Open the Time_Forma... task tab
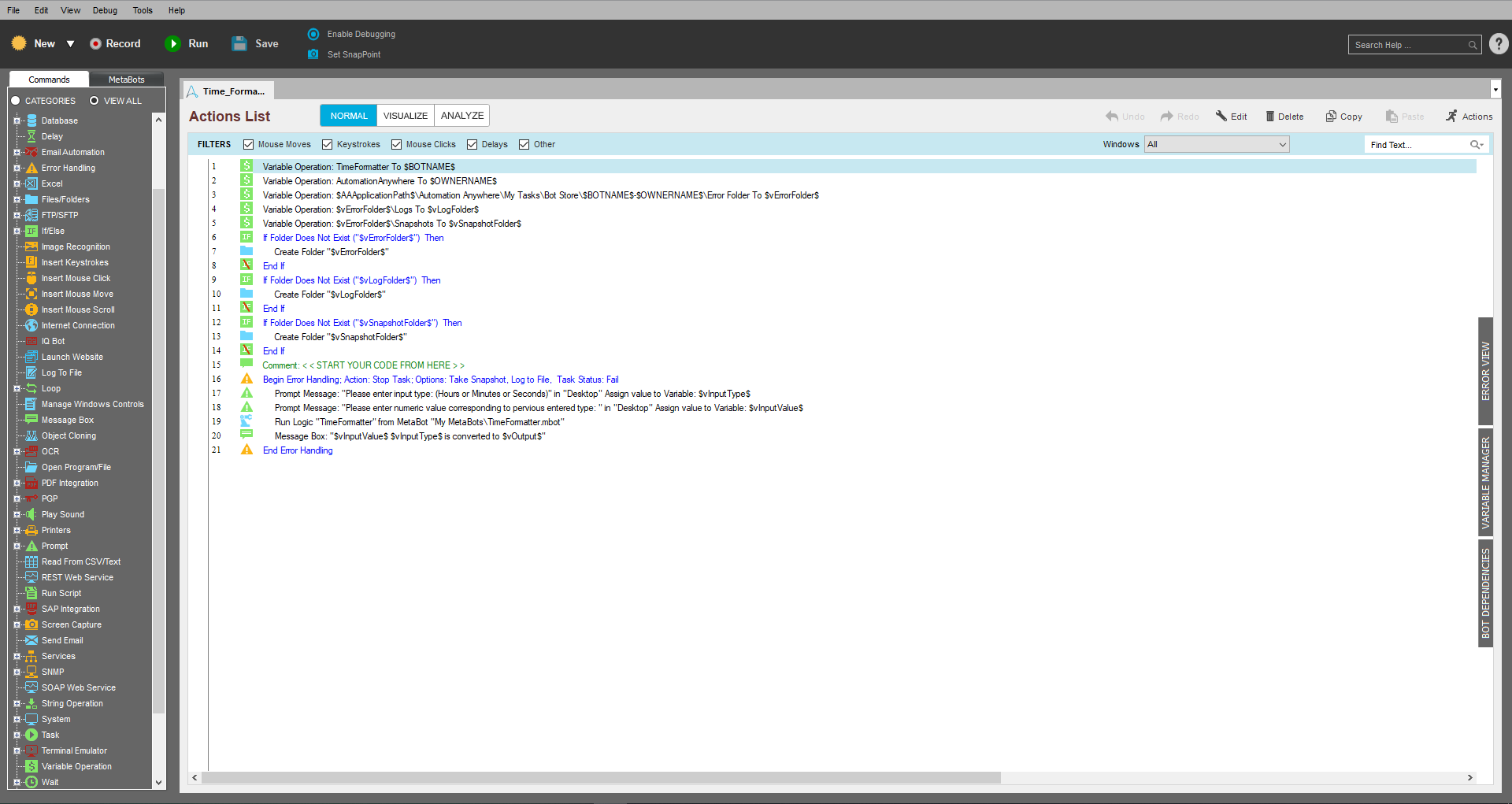Viewport: 1512px width, 804px height. (228, 91)
